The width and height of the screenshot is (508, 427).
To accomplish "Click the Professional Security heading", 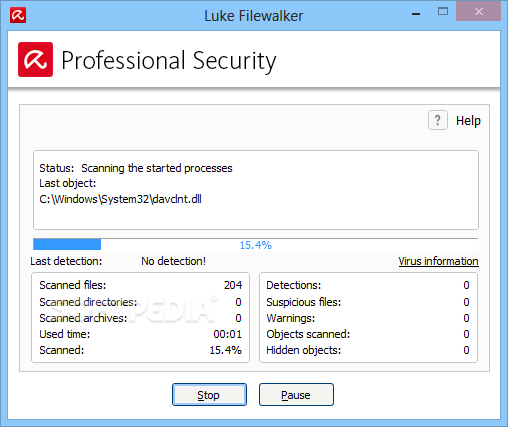I will point(169,61).
